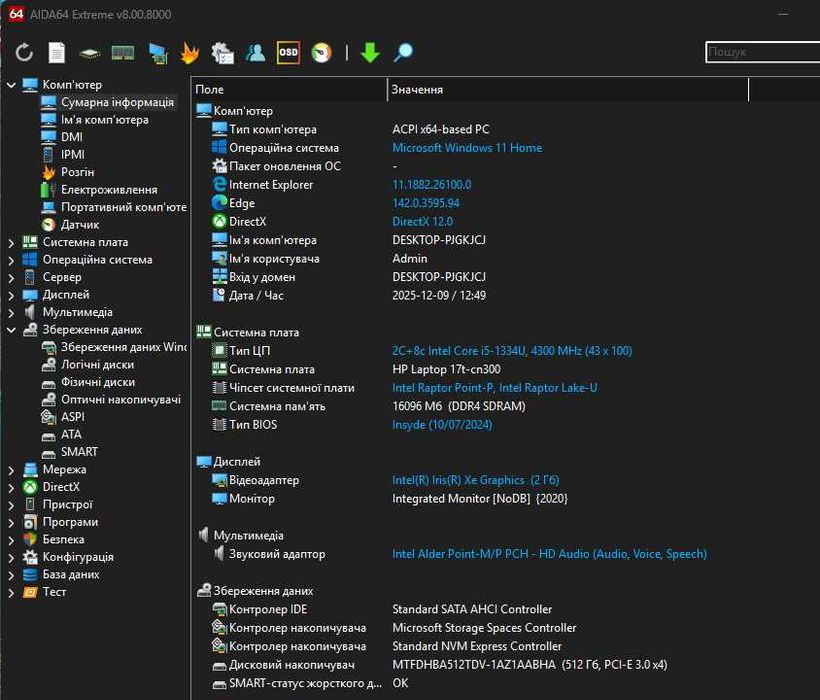
Task: Select the База даних tree item
Action: (x=71, y=575)
